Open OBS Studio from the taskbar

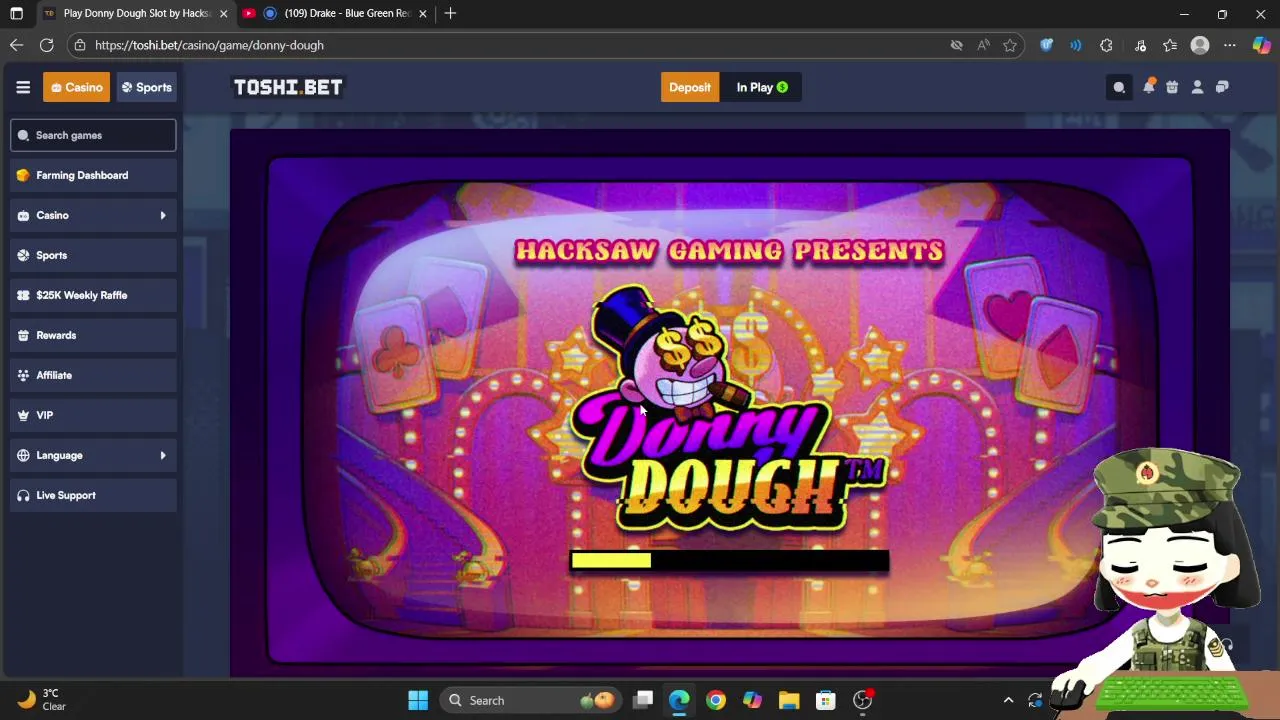tap(862, 700)
